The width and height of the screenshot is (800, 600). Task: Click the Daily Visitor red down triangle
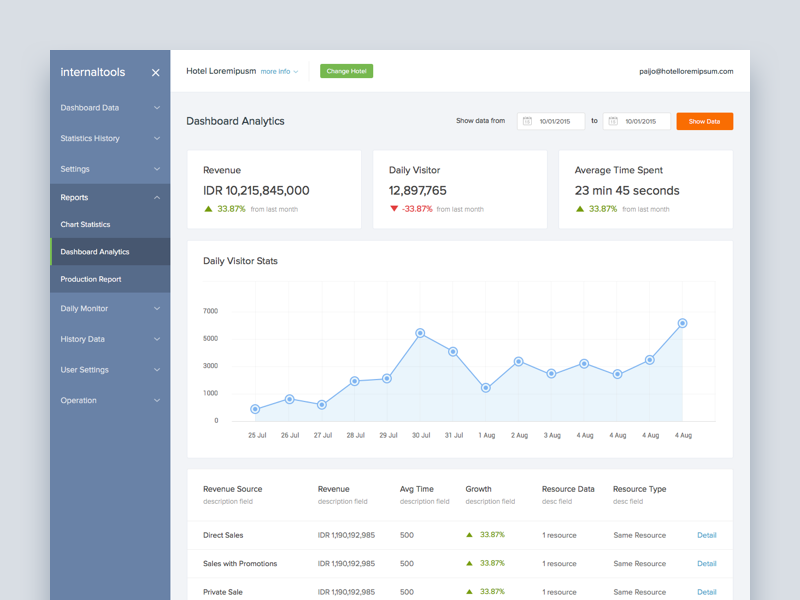click(394, 209)
